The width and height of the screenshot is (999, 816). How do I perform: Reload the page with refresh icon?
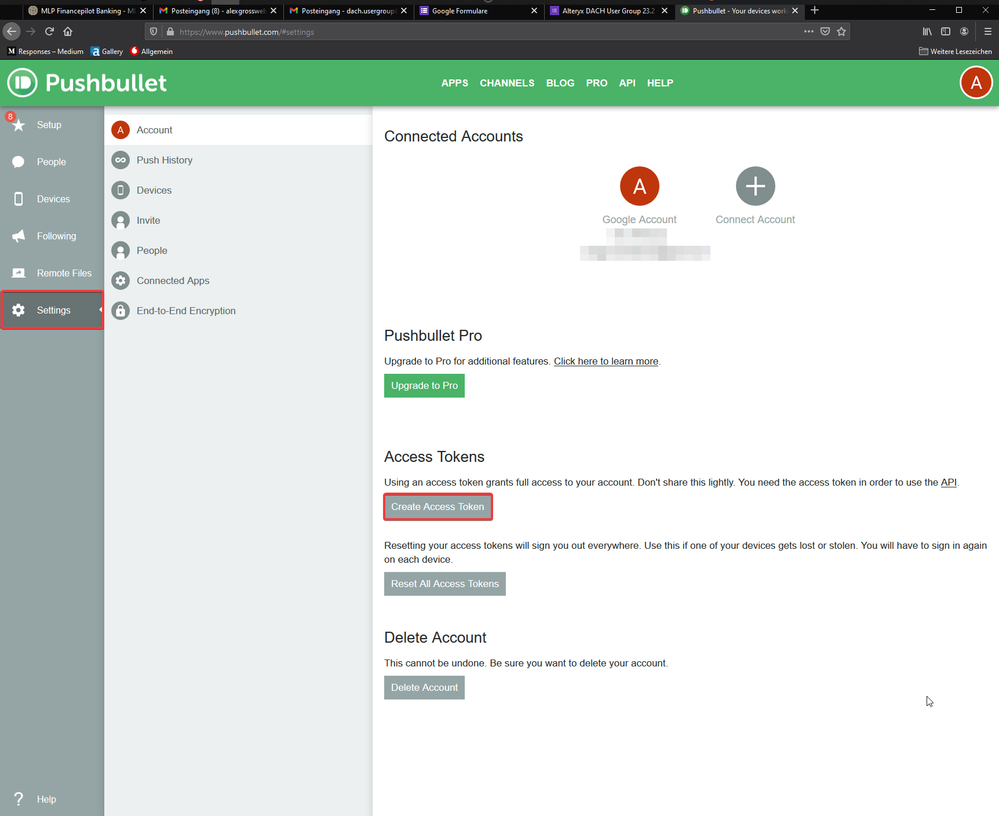pos(49,31)
